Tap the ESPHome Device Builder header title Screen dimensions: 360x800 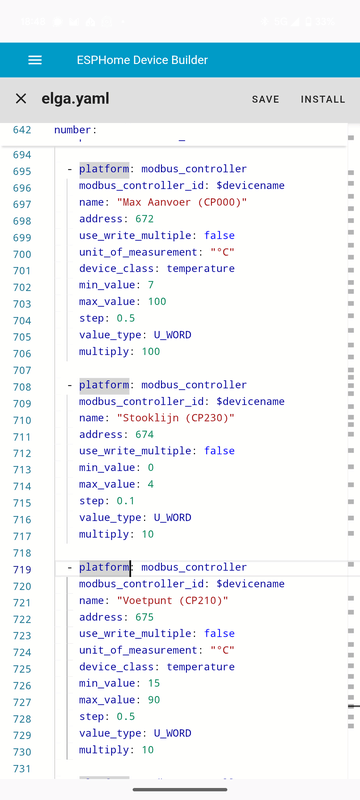142,60
